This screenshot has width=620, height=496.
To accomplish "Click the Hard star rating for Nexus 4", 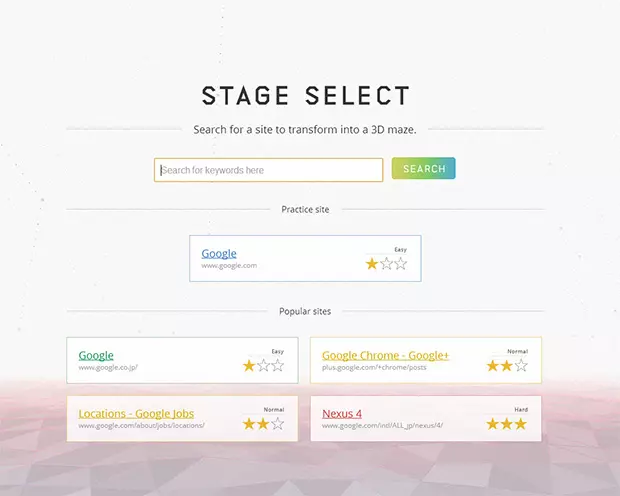I will (x=507, y=424).
